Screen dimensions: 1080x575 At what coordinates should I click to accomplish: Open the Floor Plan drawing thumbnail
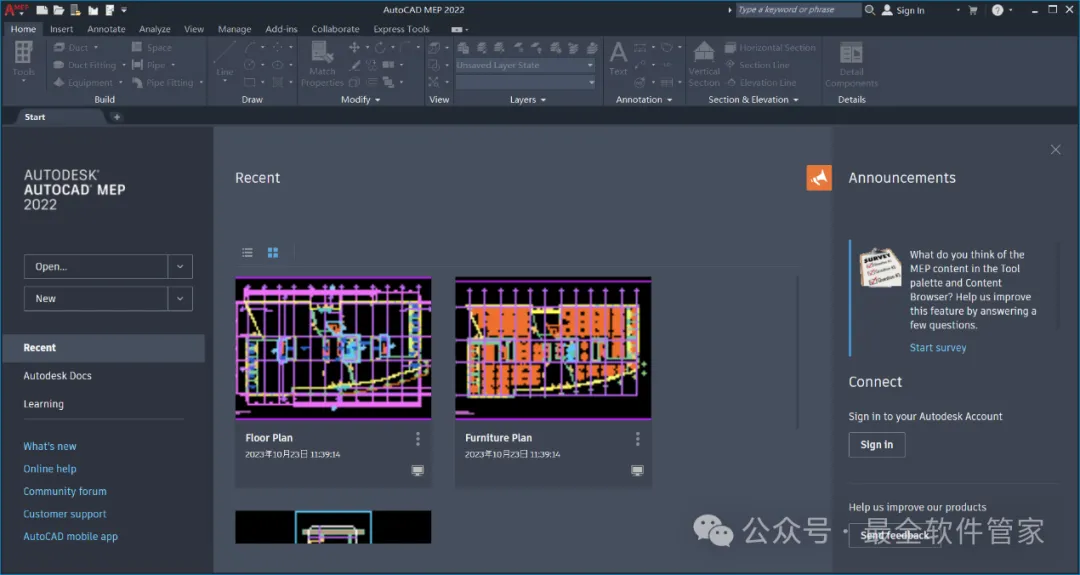(333, 348)
